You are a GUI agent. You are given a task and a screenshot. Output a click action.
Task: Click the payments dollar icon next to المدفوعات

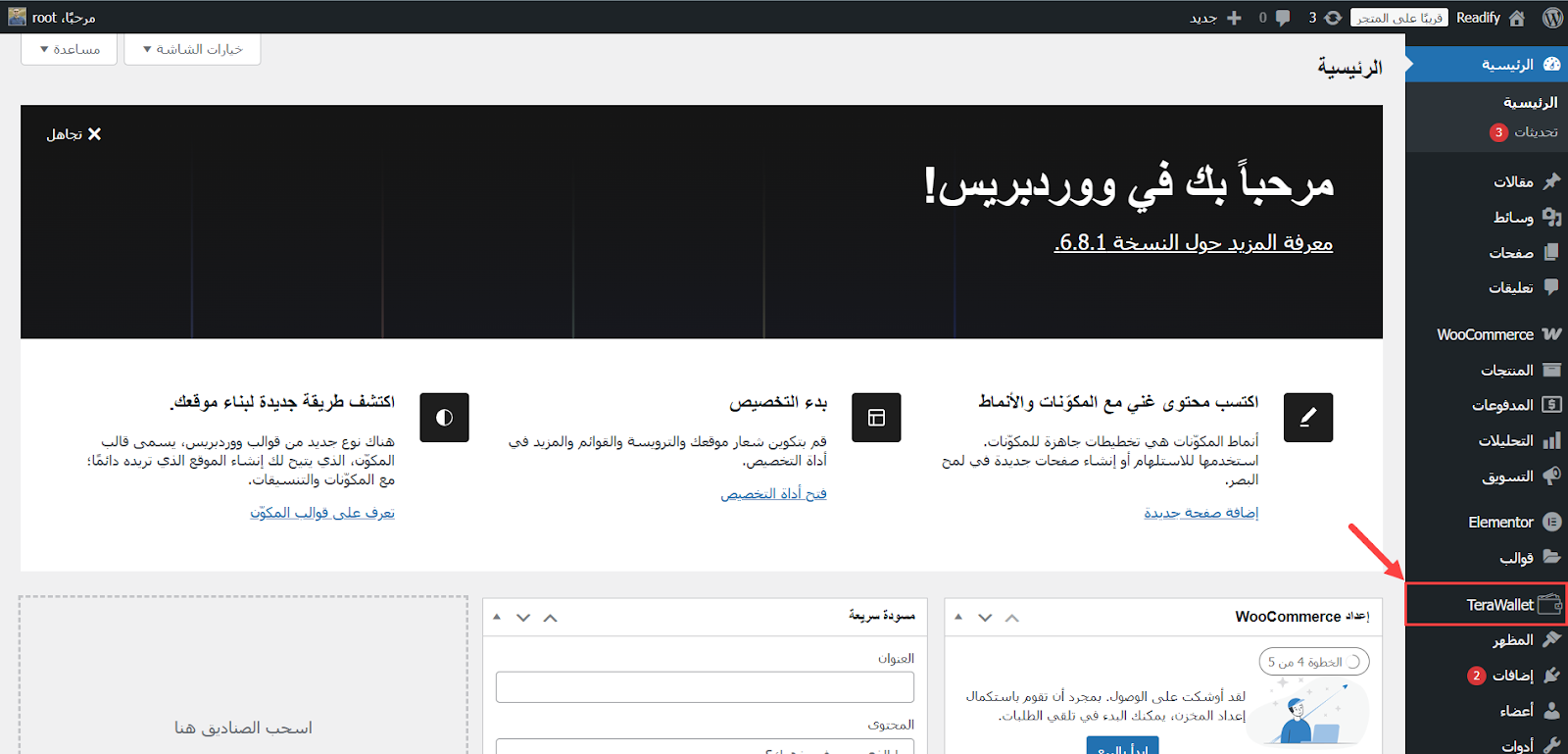click(x=1551, y=405)
